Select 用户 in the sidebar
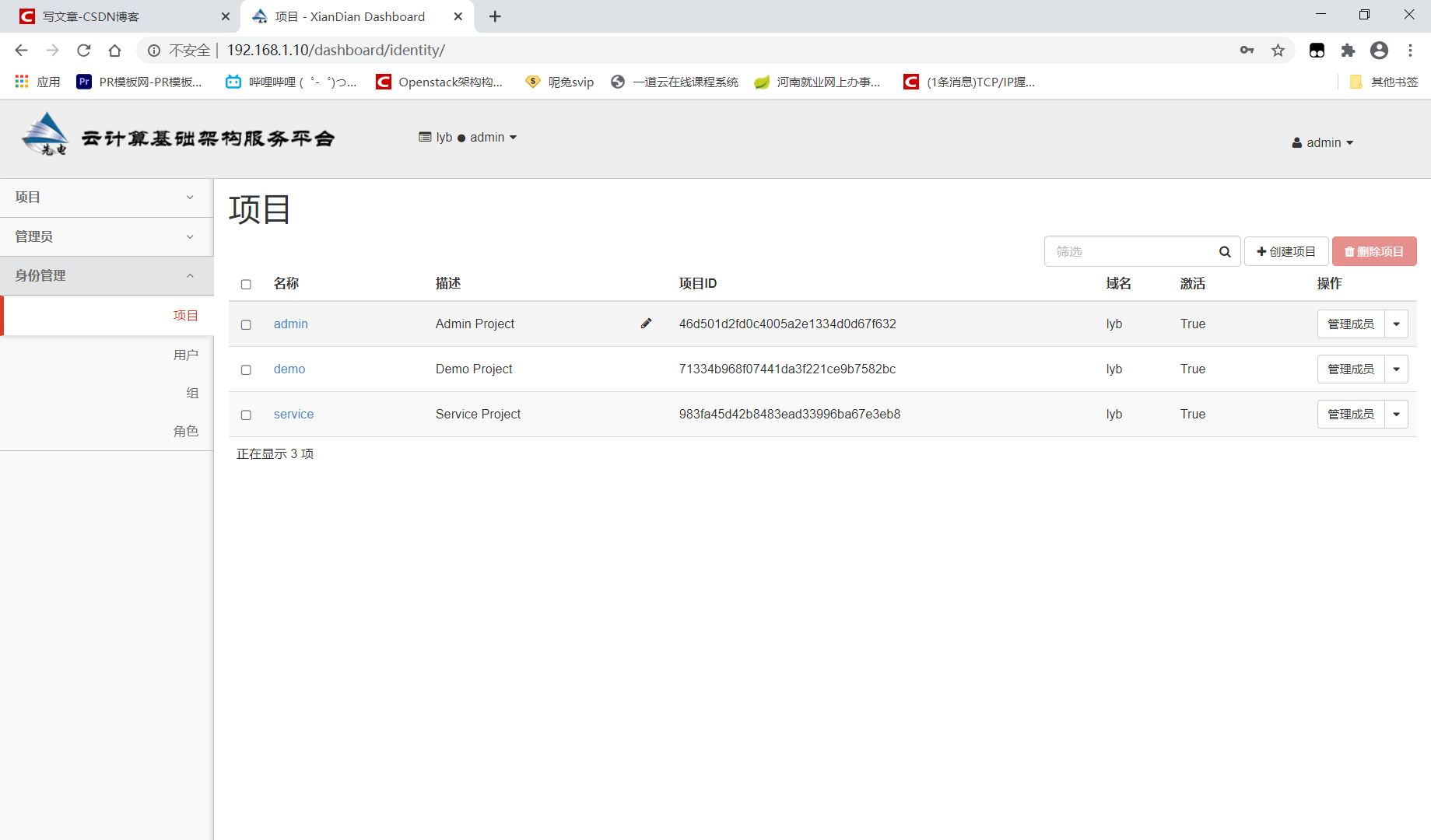This screenshot has width=1431, height=840. click(x=107, y=355)
